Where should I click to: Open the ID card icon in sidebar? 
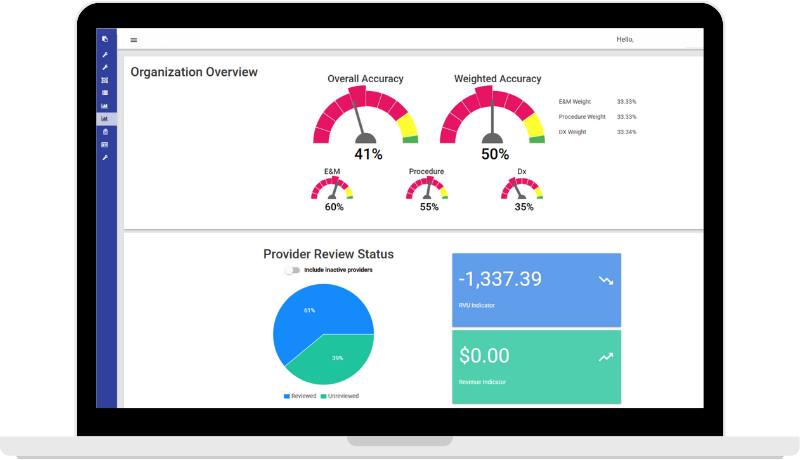pos(105,145)
